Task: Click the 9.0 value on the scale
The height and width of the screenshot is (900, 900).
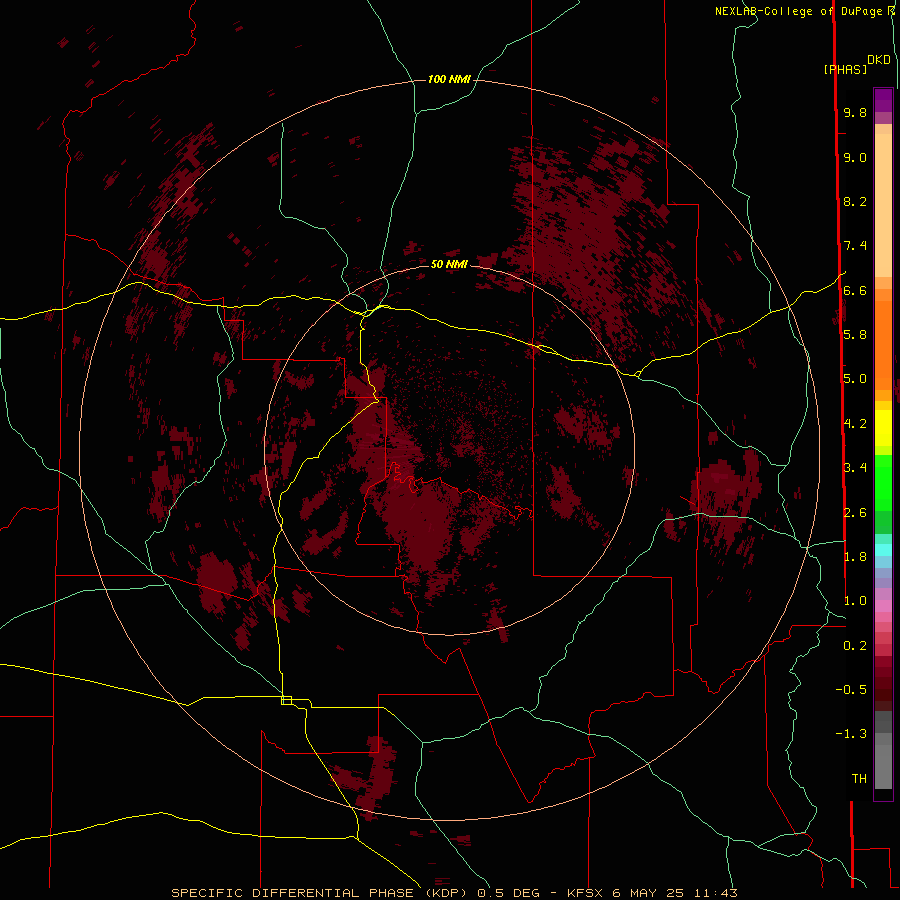Action: tap(855, 158)
